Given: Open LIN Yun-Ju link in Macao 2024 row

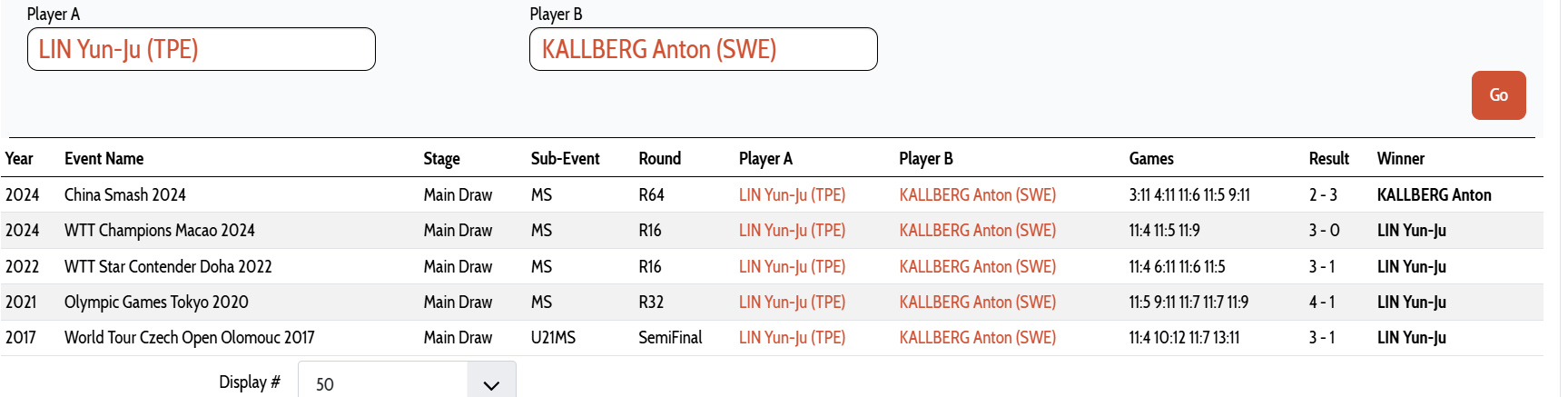Looking at the screenshot, I should coord(792,231).
